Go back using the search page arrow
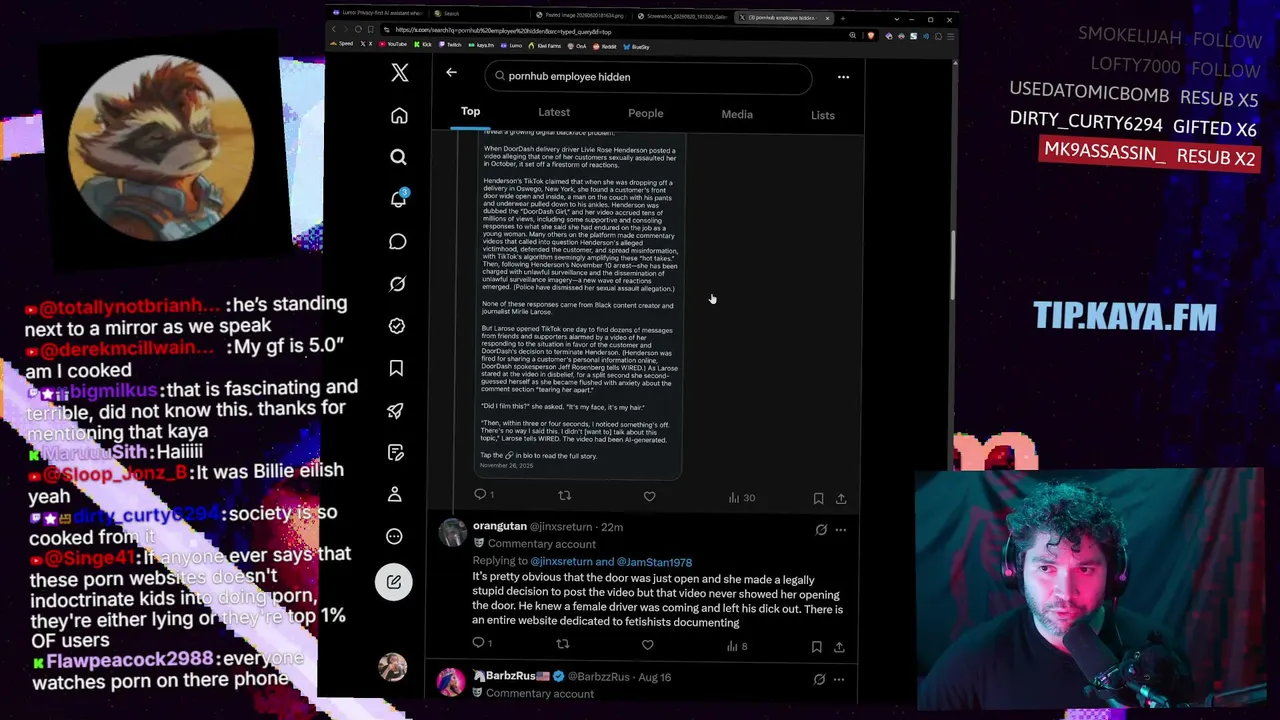Image resolution: width=1280 pixels, height=720 pixels. 451,72
